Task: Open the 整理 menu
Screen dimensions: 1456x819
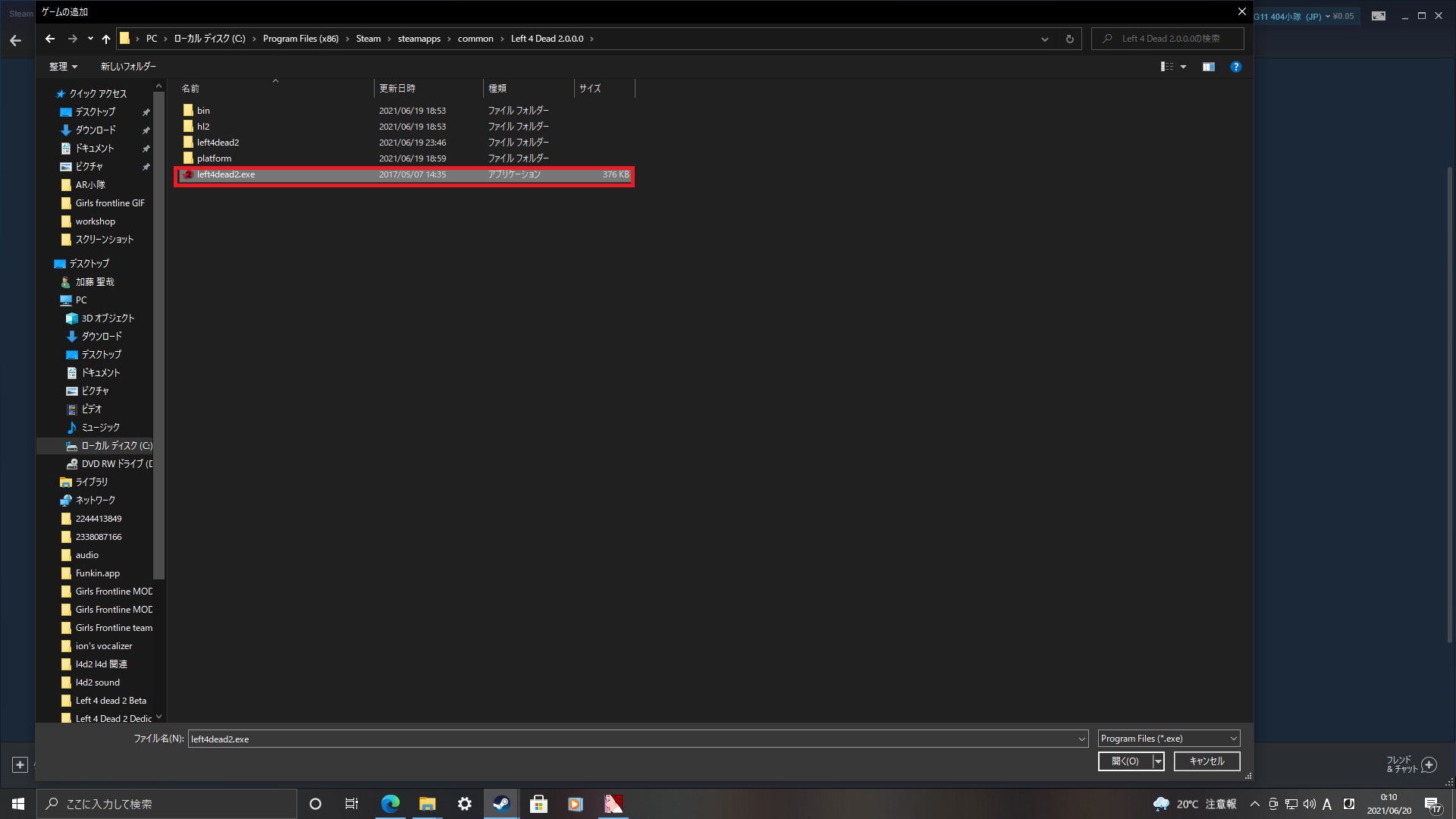Action: point(63,67)
